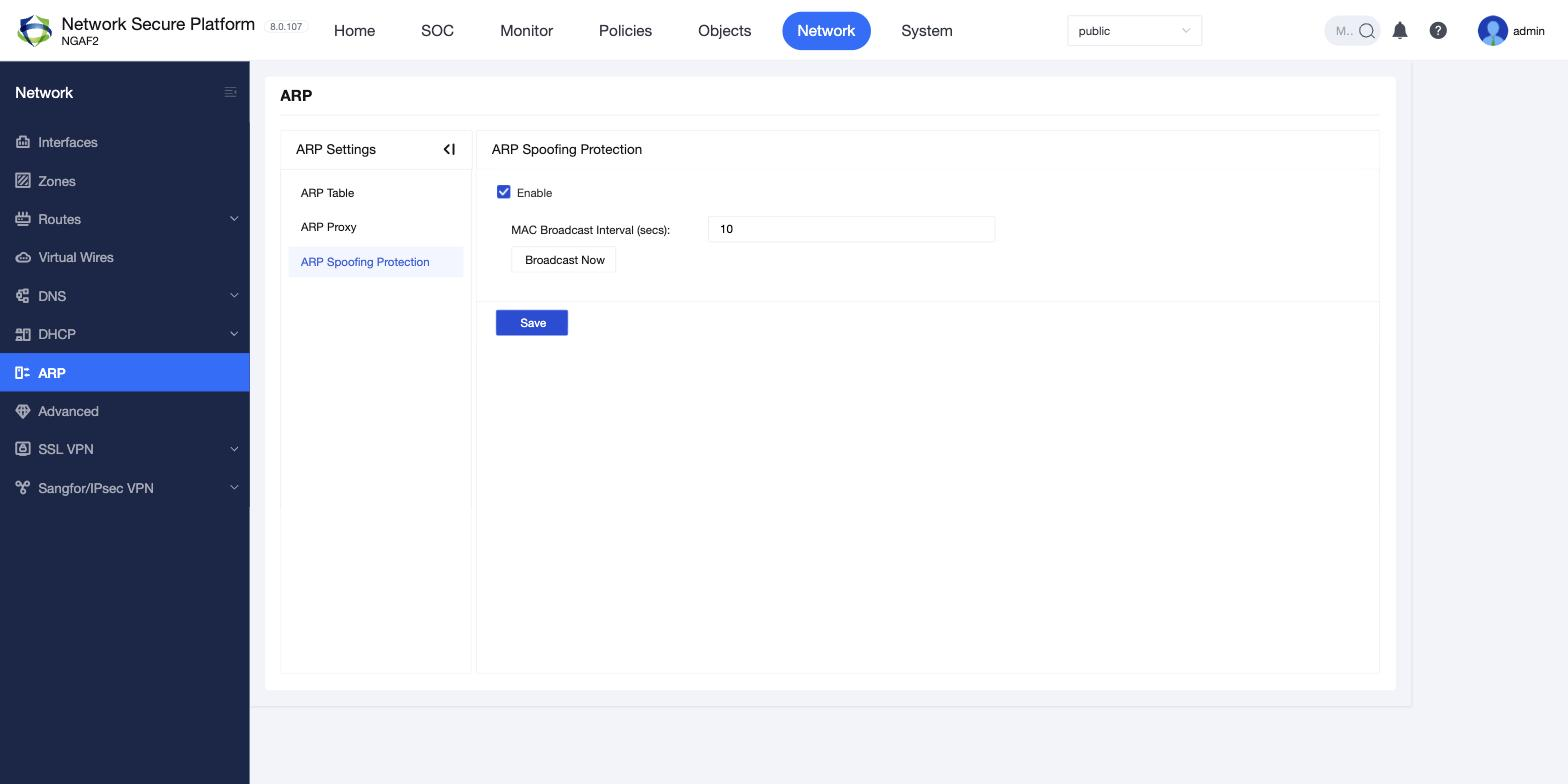The height and width of the screenshot is (784, 1568).
Task: Open the public dropdown selector
Action: (x=1134, y=31)
